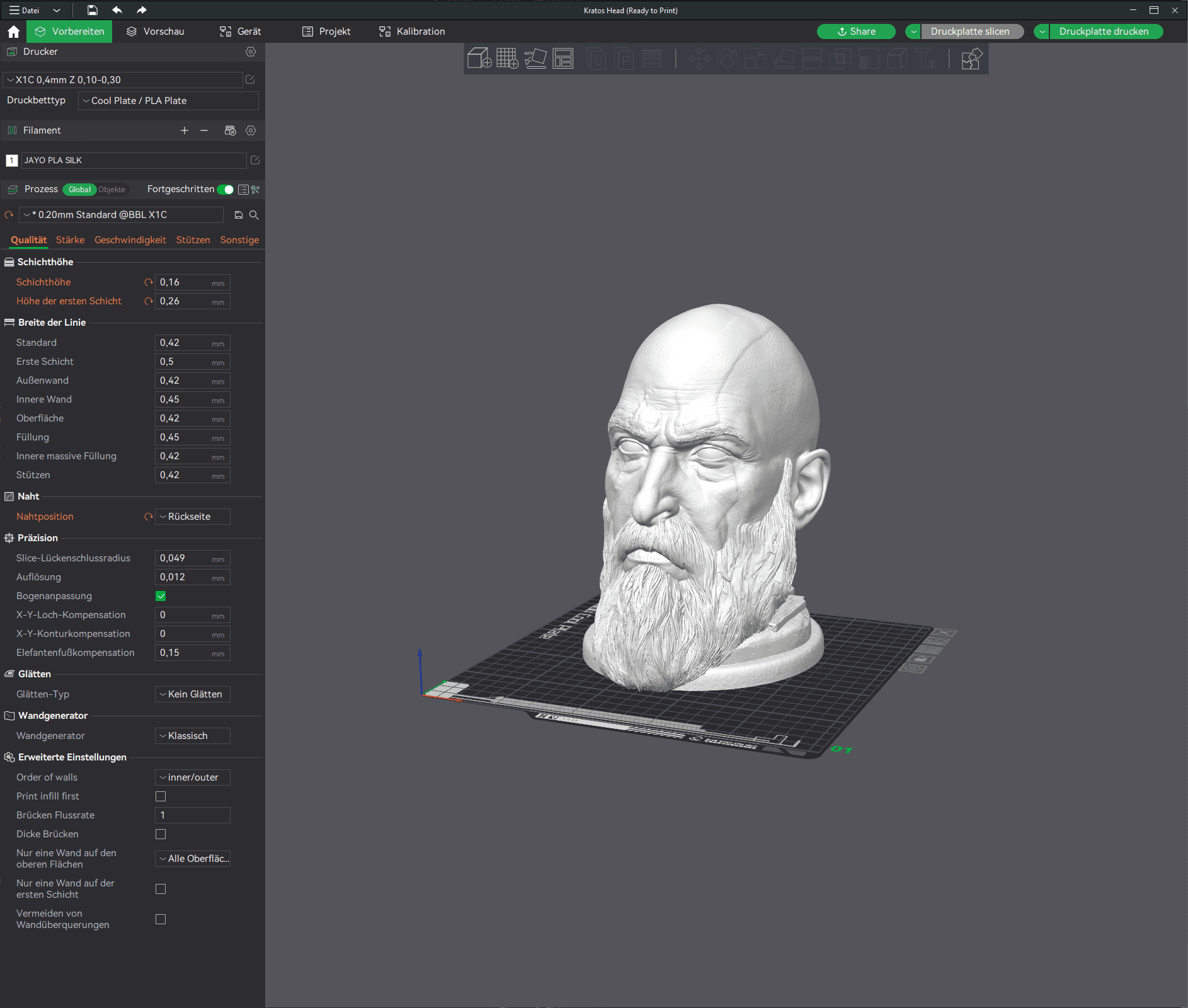Viewport: 1188px width, 1008px height.
Task: Click the Mesh boolean icon
Action: pyautogui.click(x=840, y=59)
